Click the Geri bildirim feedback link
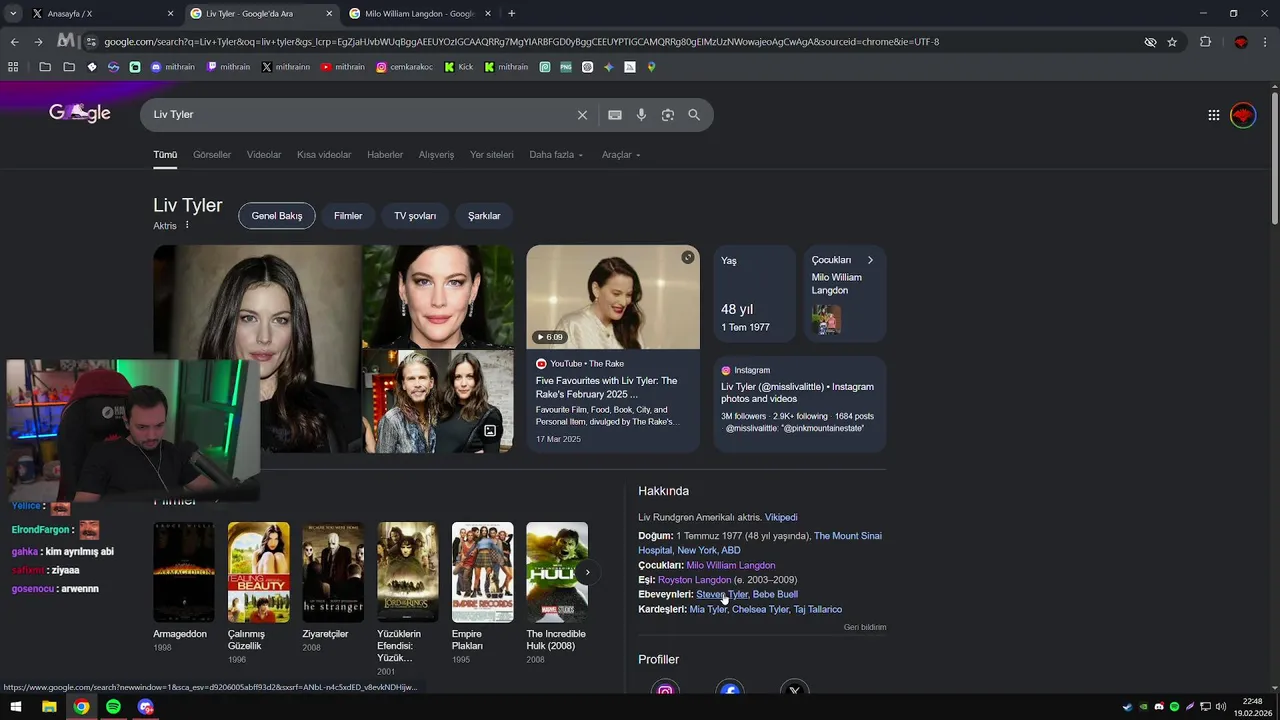Viewport: 1280px width, 720px height. tap(865, 627)
